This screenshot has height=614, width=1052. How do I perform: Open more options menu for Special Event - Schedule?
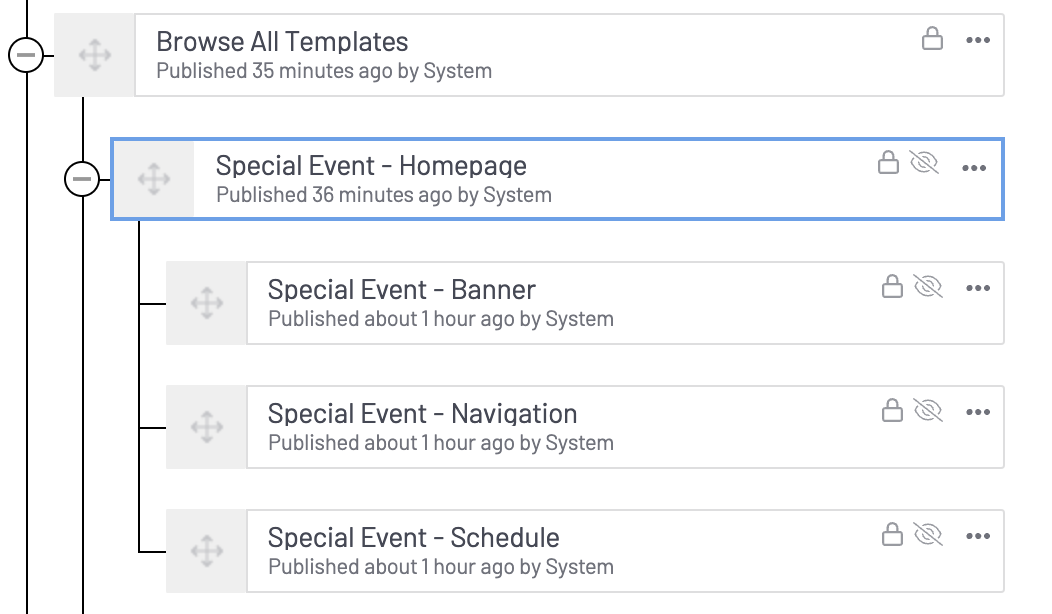[977, 537]
